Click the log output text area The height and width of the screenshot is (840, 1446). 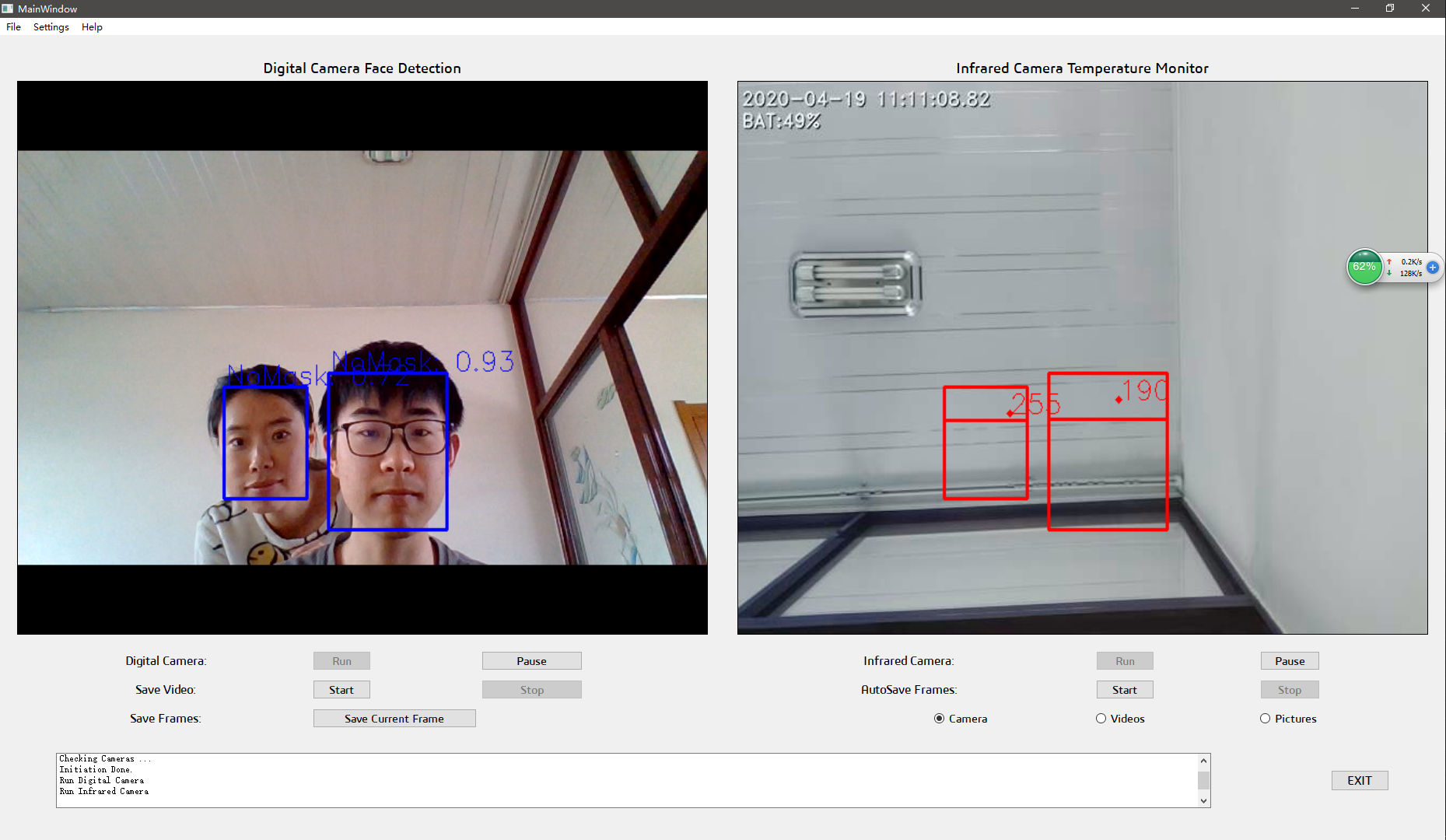pyautogui.click(x=627, y=780)
